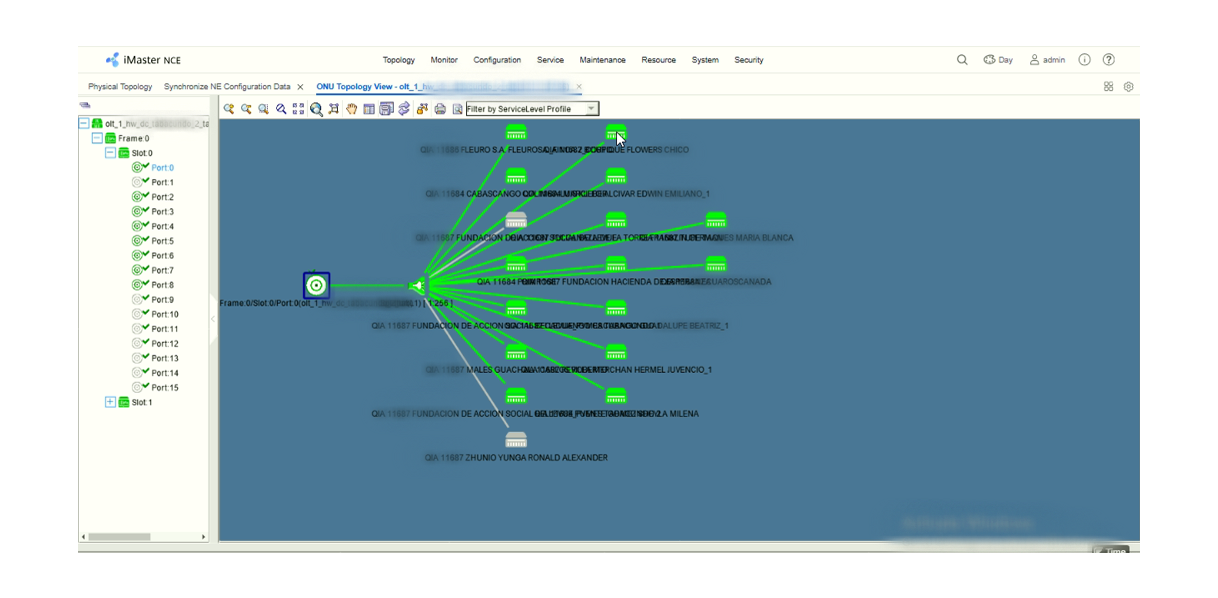Switch to the Physical Topology tab
The height and width of the screenshot is (598, 1218).
120,87
